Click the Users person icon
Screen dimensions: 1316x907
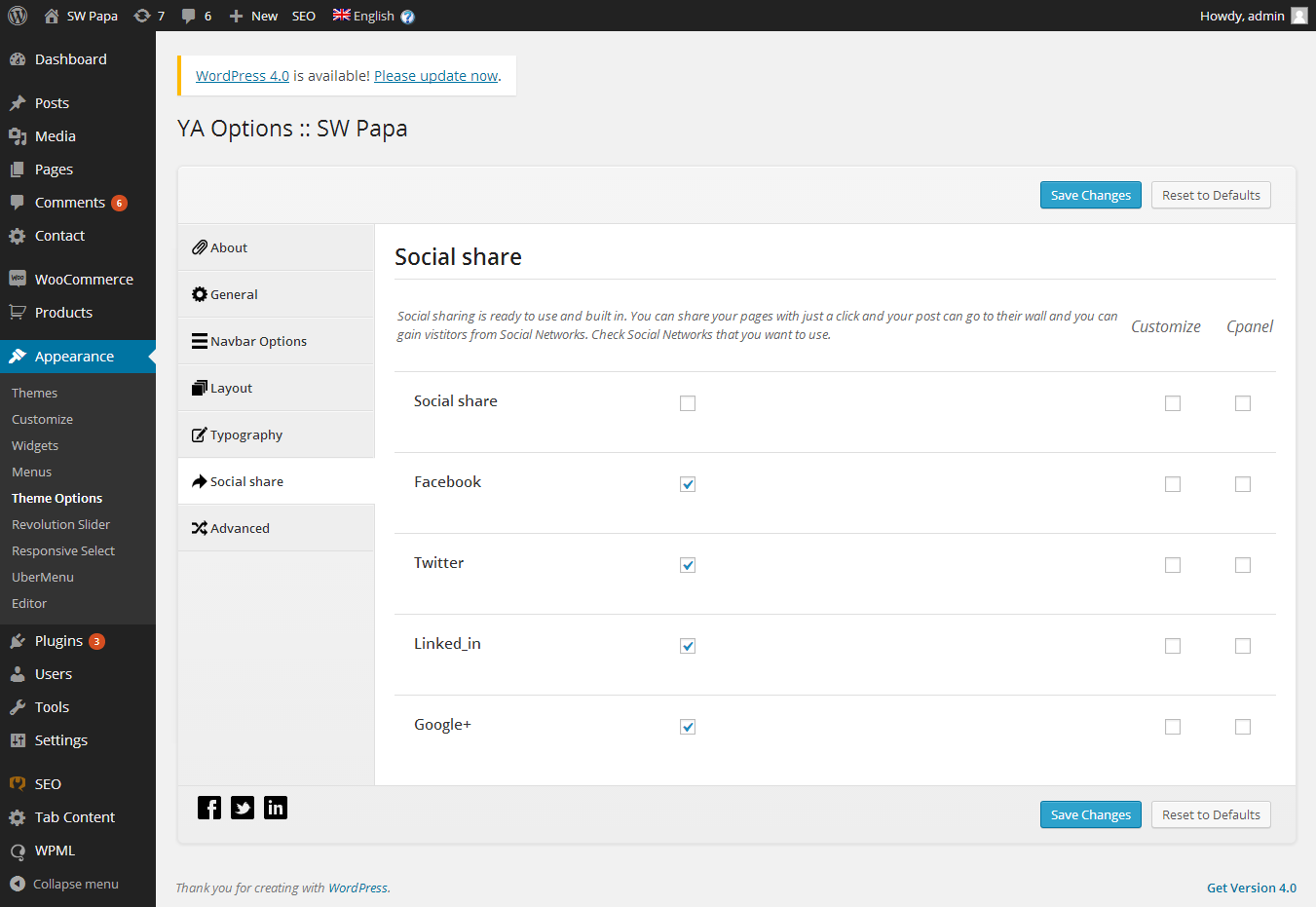pos(18,674)
